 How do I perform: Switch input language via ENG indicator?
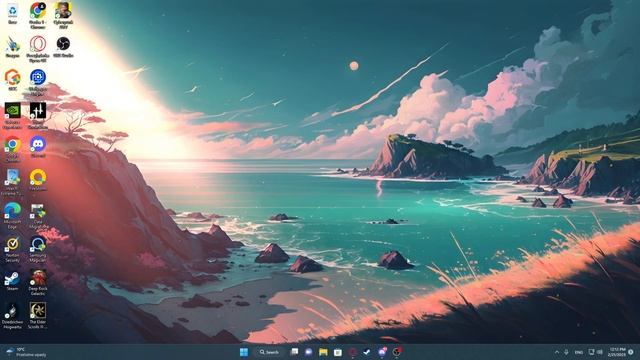coord(578,352)
